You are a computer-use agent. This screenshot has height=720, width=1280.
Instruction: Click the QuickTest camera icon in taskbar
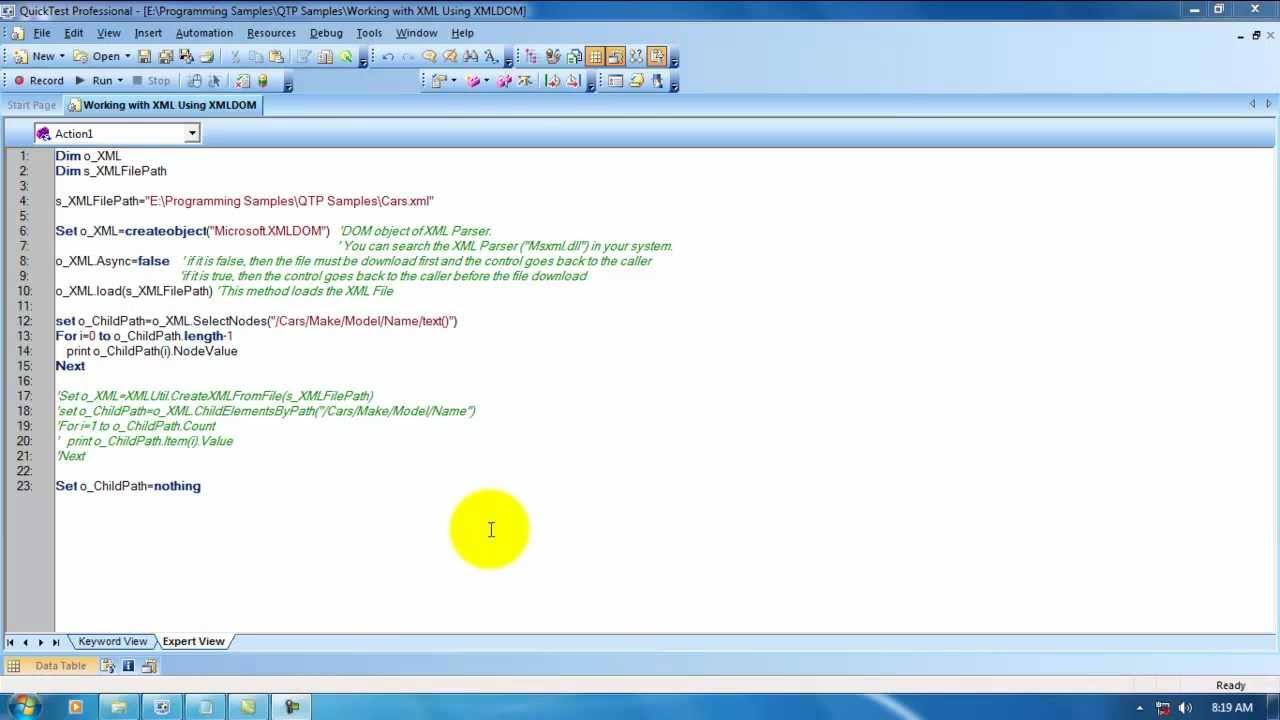291,707
